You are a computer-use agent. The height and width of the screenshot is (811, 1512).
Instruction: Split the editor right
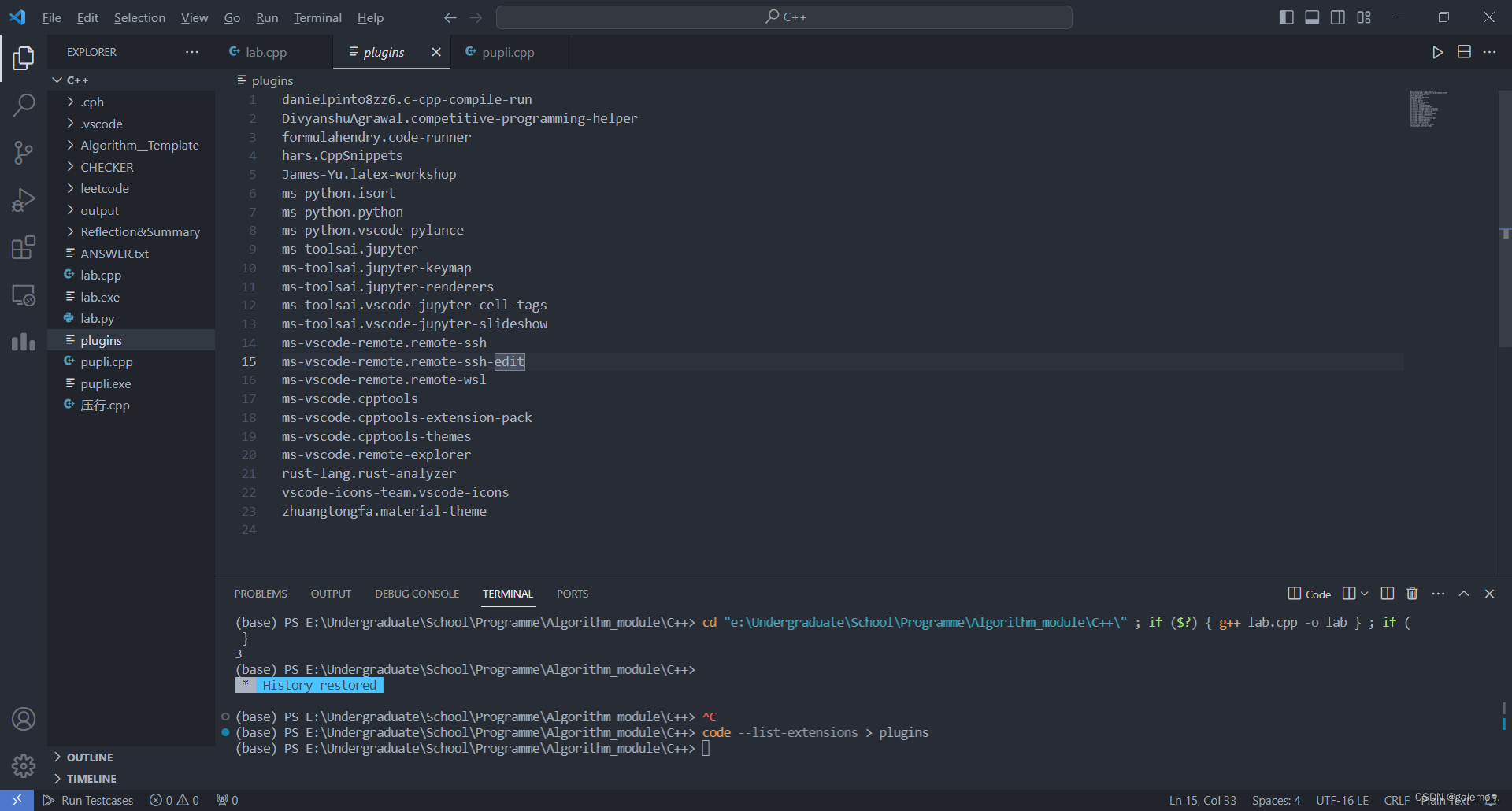coord(1464,52)
